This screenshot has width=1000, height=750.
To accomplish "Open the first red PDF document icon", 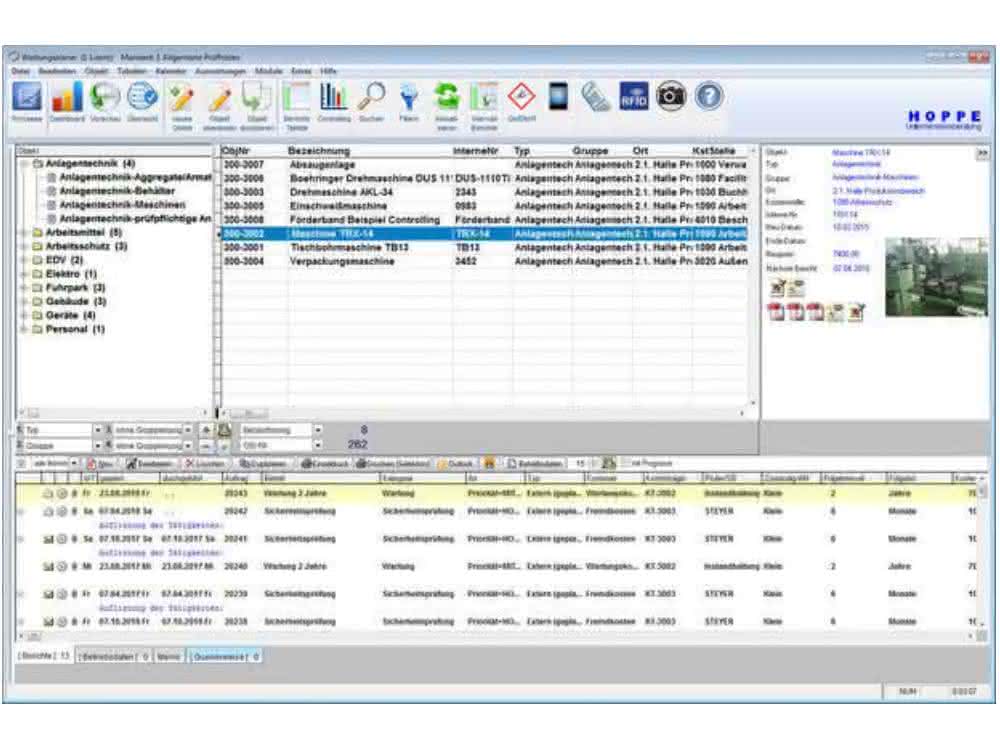I will (x=776, y=312).
